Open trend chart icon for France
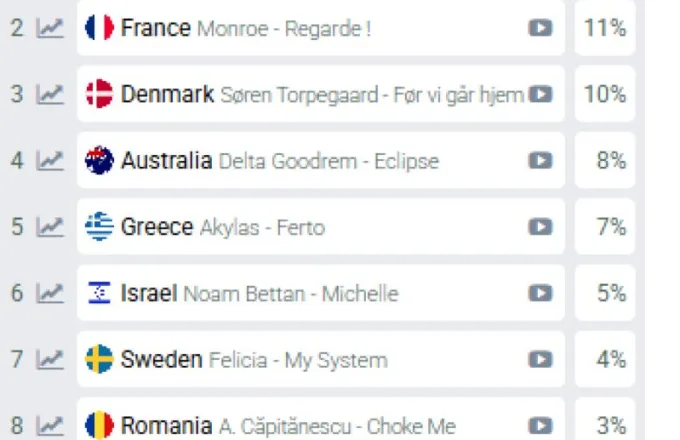680x440 pixels. [49, 28]
